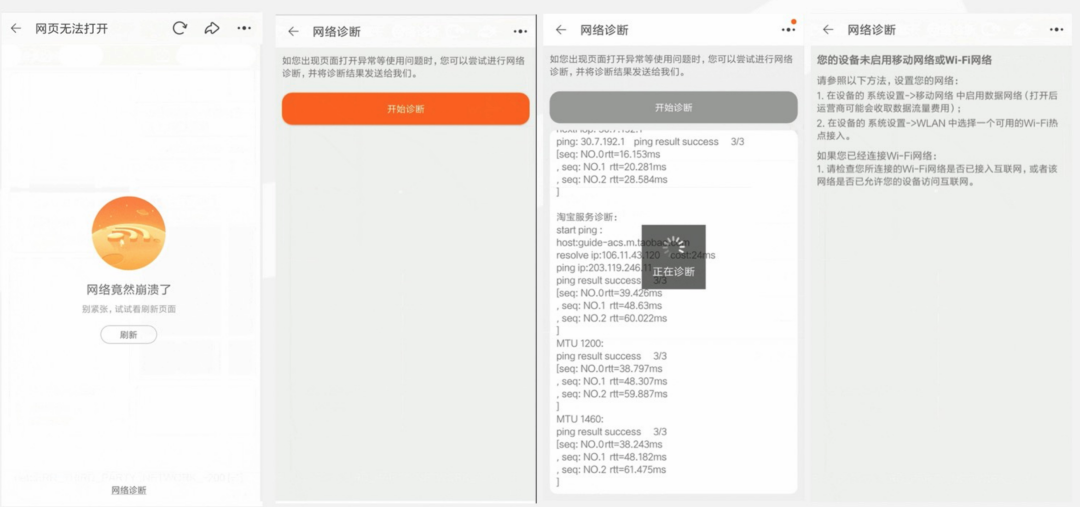Go back from the 未启用移动网络 help screen
The image size is (1080, 507).
(x=828, y=30)
